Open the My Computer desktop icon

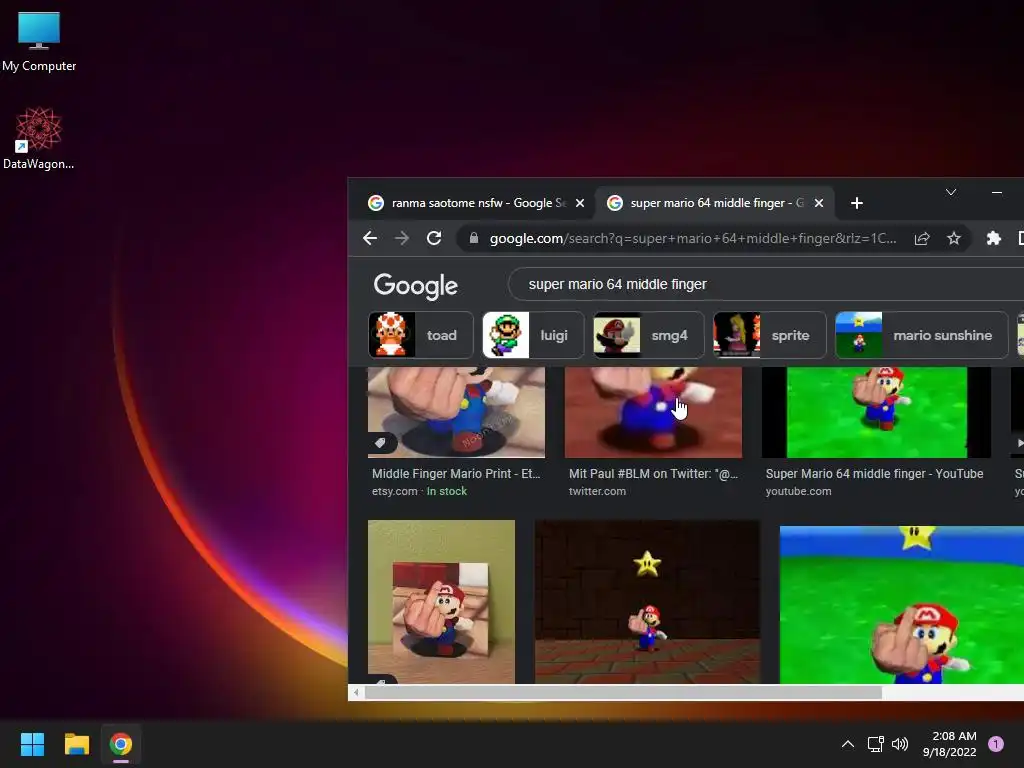coord(39,42)
